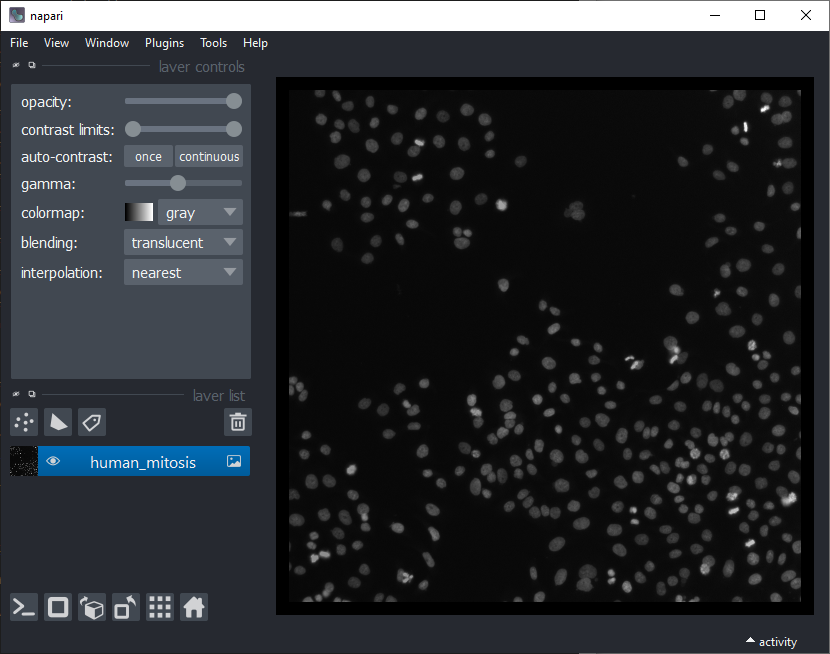The width and height of the screenshot is (830, 654).
Task: Transpose dimensions icon
Action: pyautogui.click(x=126, y=607)
